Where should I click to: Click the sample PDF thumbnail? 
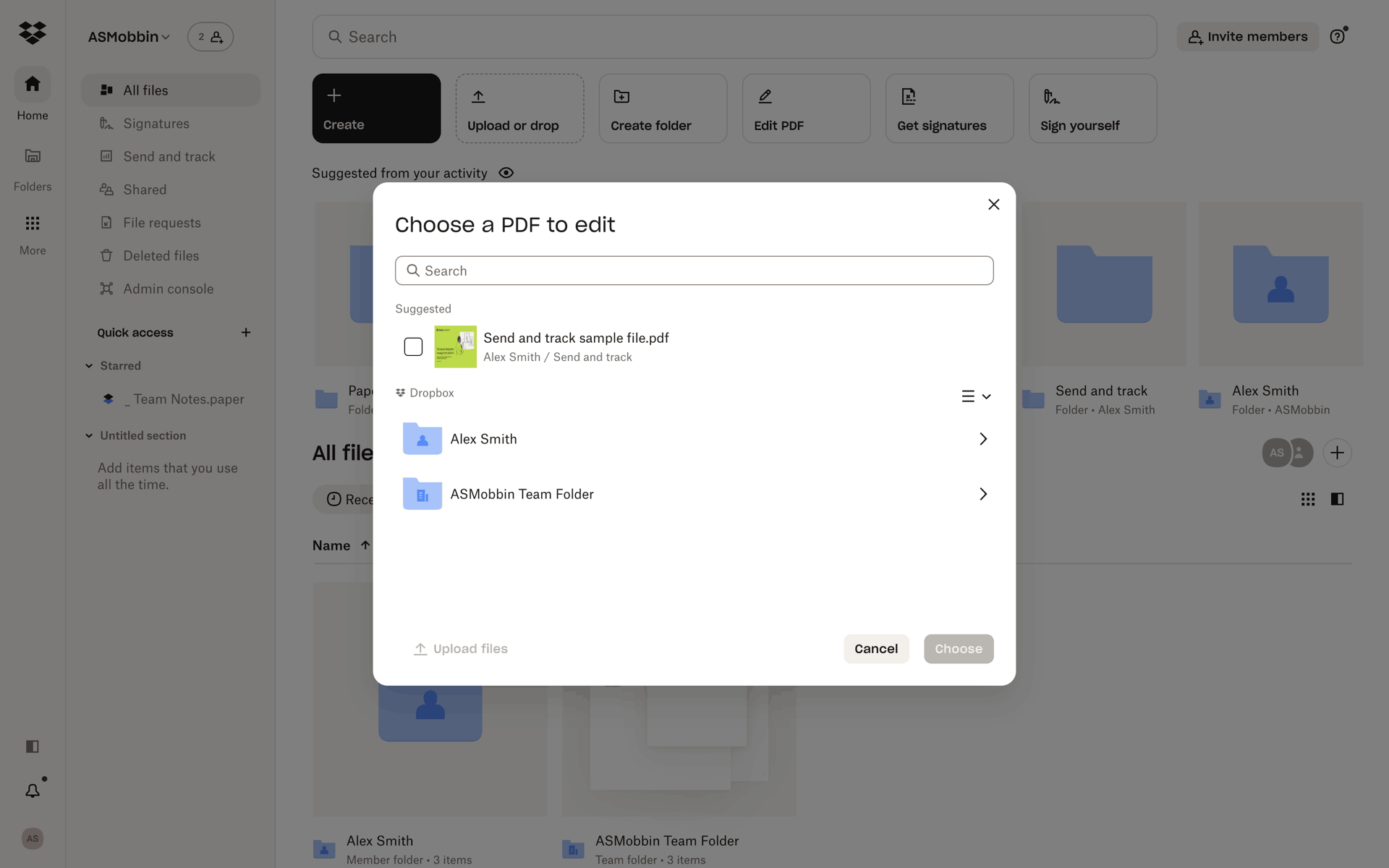click(455, 346)
